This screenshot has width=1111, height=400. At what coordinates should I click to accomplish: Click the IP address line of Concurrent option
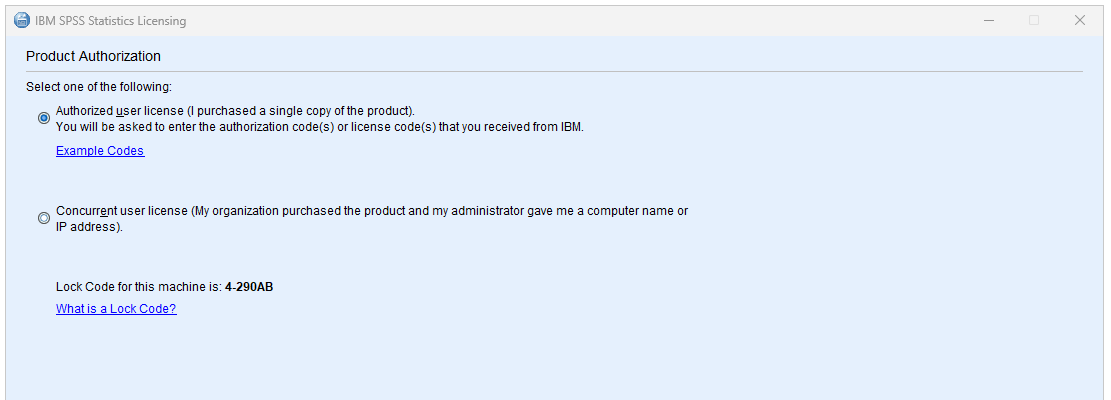click(x=88, y=227)
